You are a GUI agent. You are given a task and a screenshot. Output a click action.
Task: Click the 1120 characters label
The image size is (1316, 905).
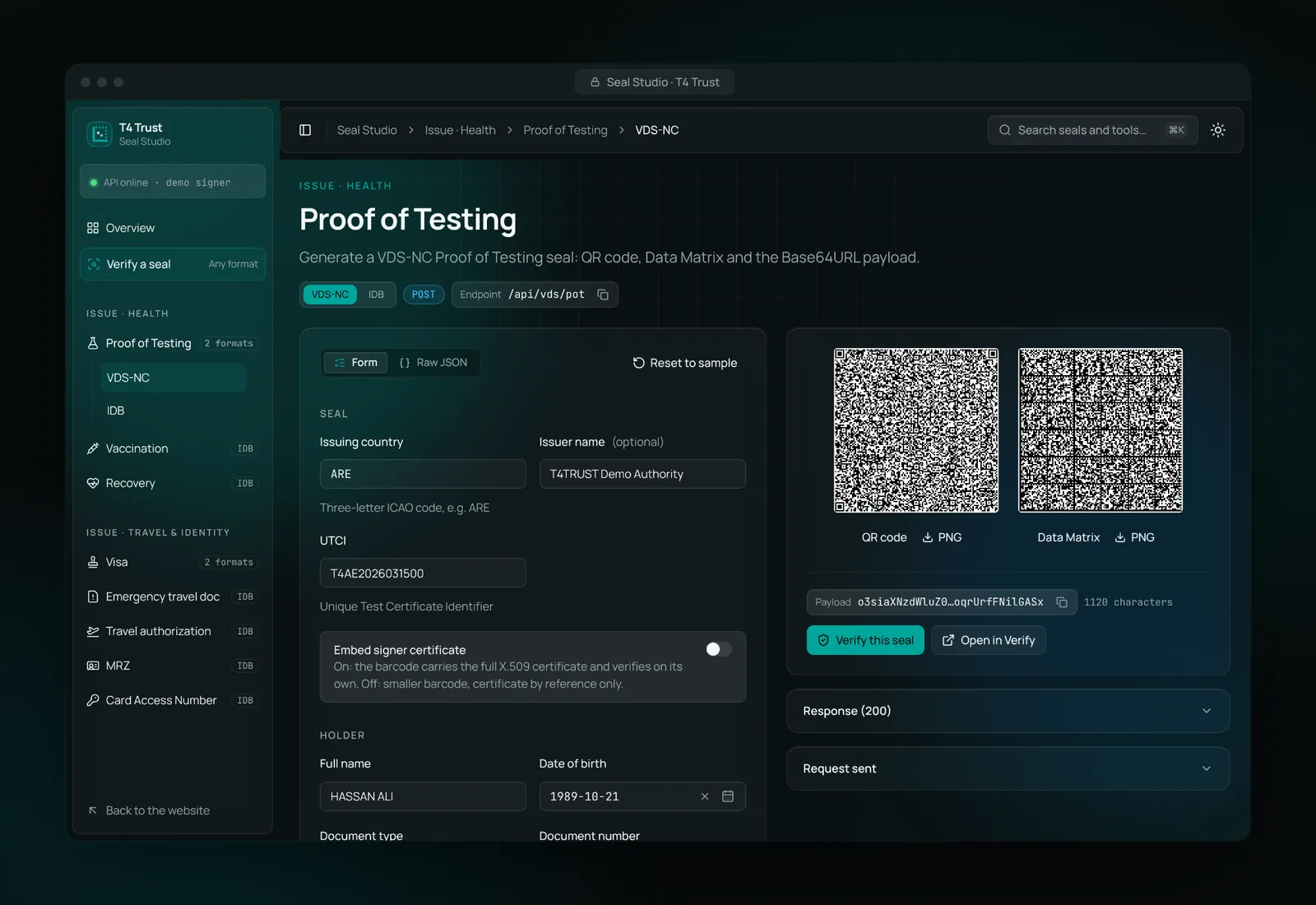(x=1128, y=602)
